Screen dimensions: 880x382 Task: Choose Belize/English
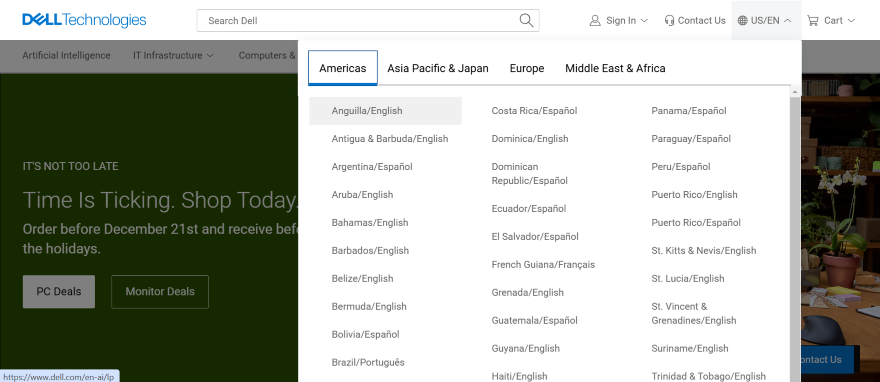pyautogui.click(x=363, y=279)
